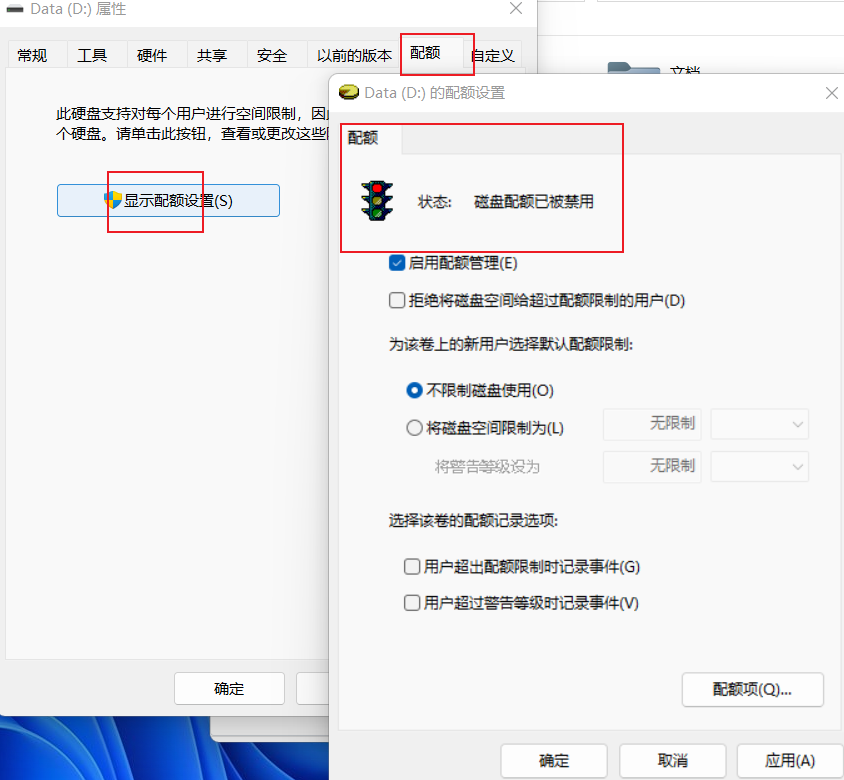Click 为该卷上的新用户选择默认配额限制 label

tap(511, 344)
